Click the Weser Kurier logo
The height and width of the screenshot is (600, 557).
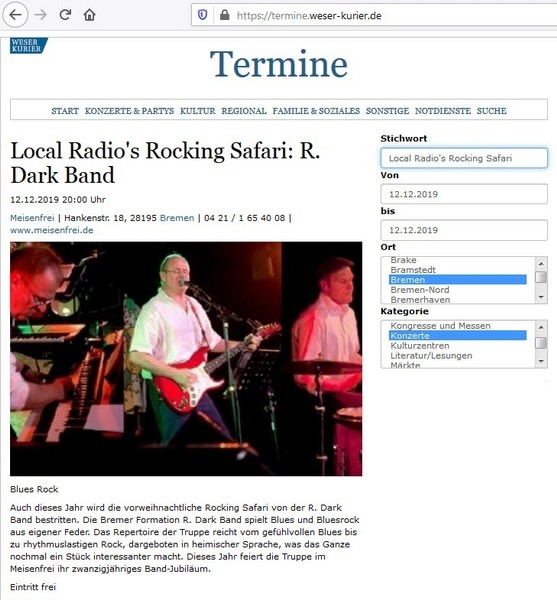pos(29,46)
